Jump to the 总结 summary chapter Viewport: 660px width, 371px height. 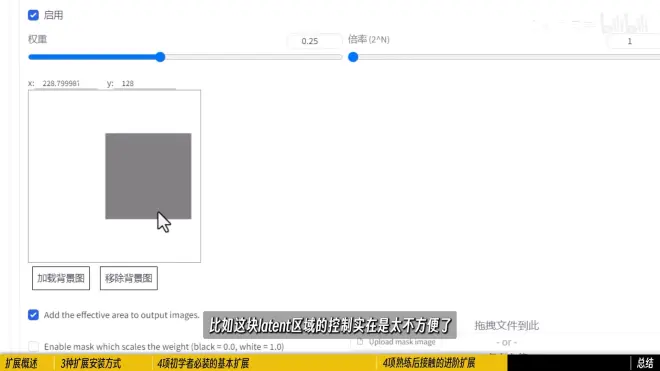coord(645,363)
